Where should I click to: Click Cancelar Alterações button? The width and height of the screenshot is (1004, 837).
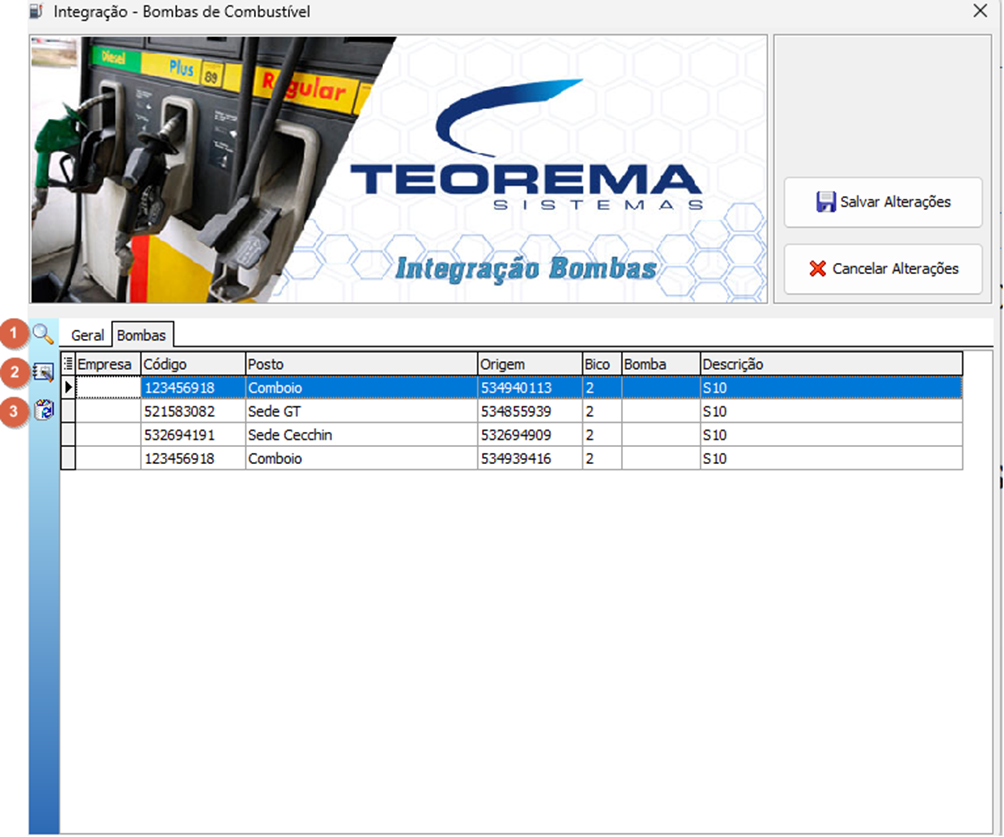click(883, 269)
